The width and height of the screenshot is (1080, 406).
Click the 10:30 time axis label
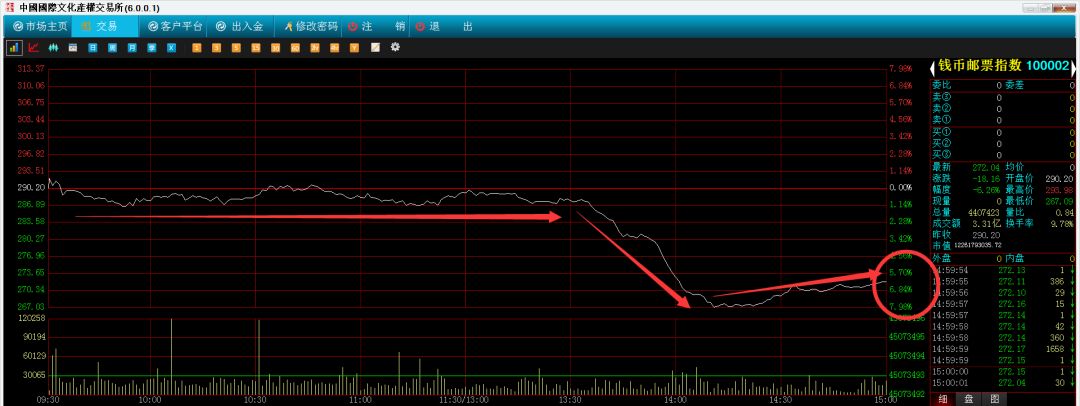[255, 400]
